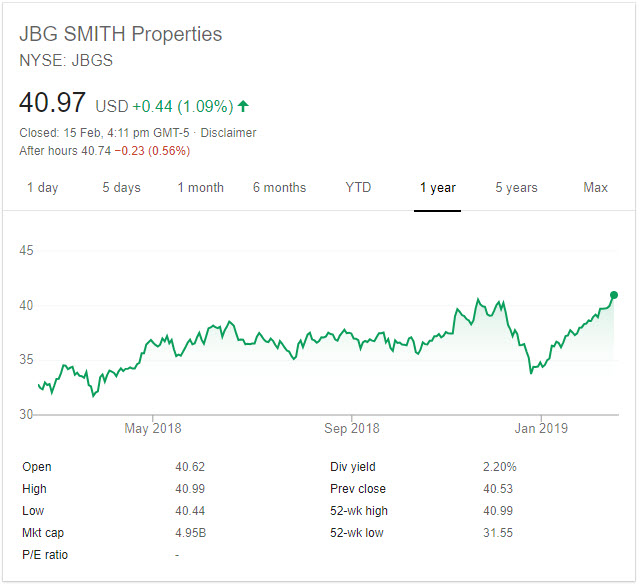Viewport: 640px width, 587px height.
Task: Open the Max range tab
Action: [x=596, y=188]
